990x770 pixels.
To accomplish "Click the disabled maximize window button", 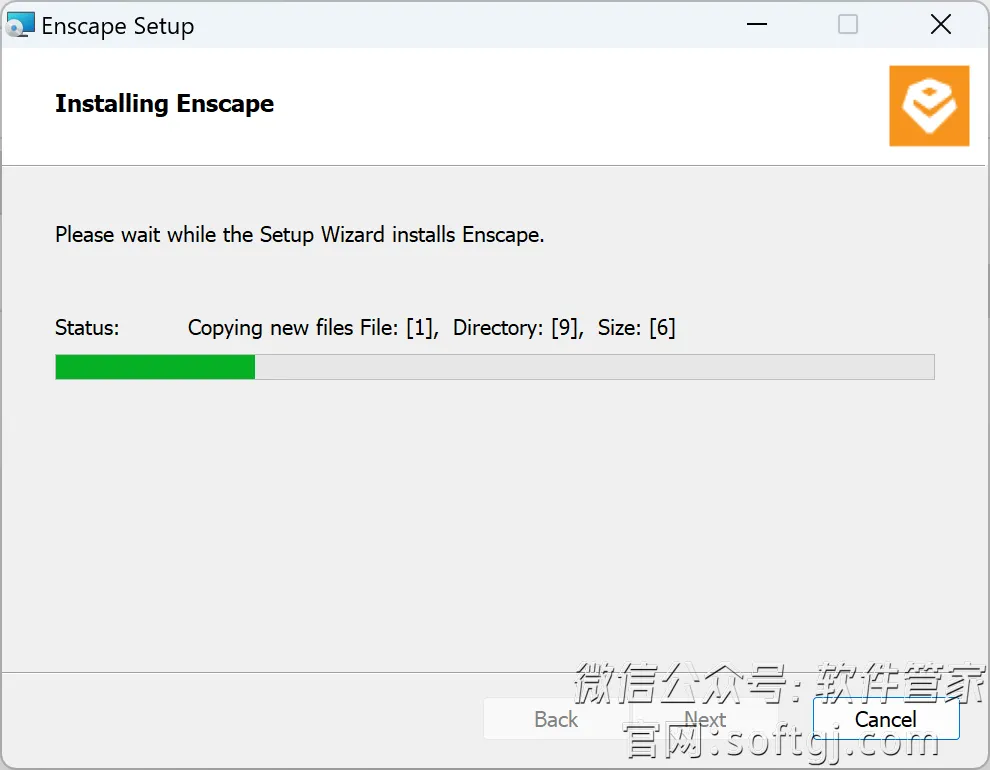I will pos(847,25).
